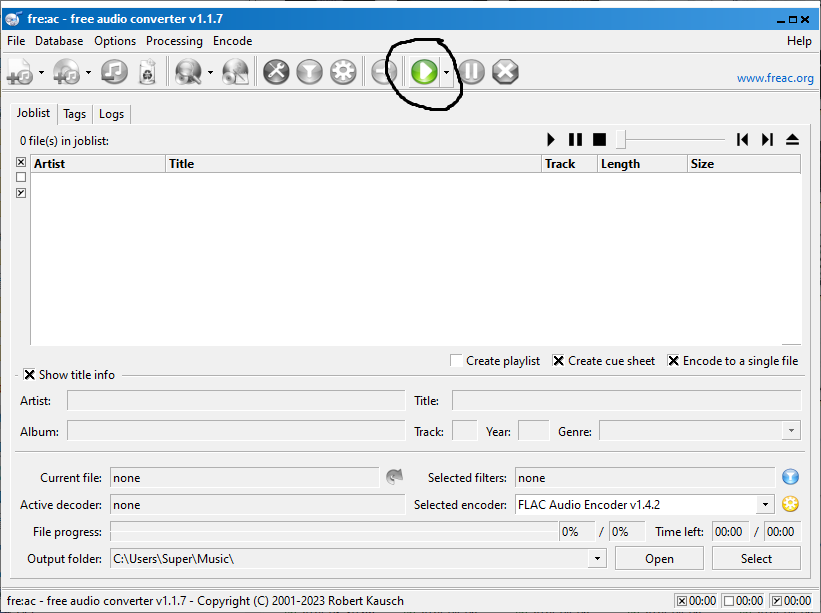Open the Selected encoder dropdown
Screen dimensions: 821x613
pos(765,505)
